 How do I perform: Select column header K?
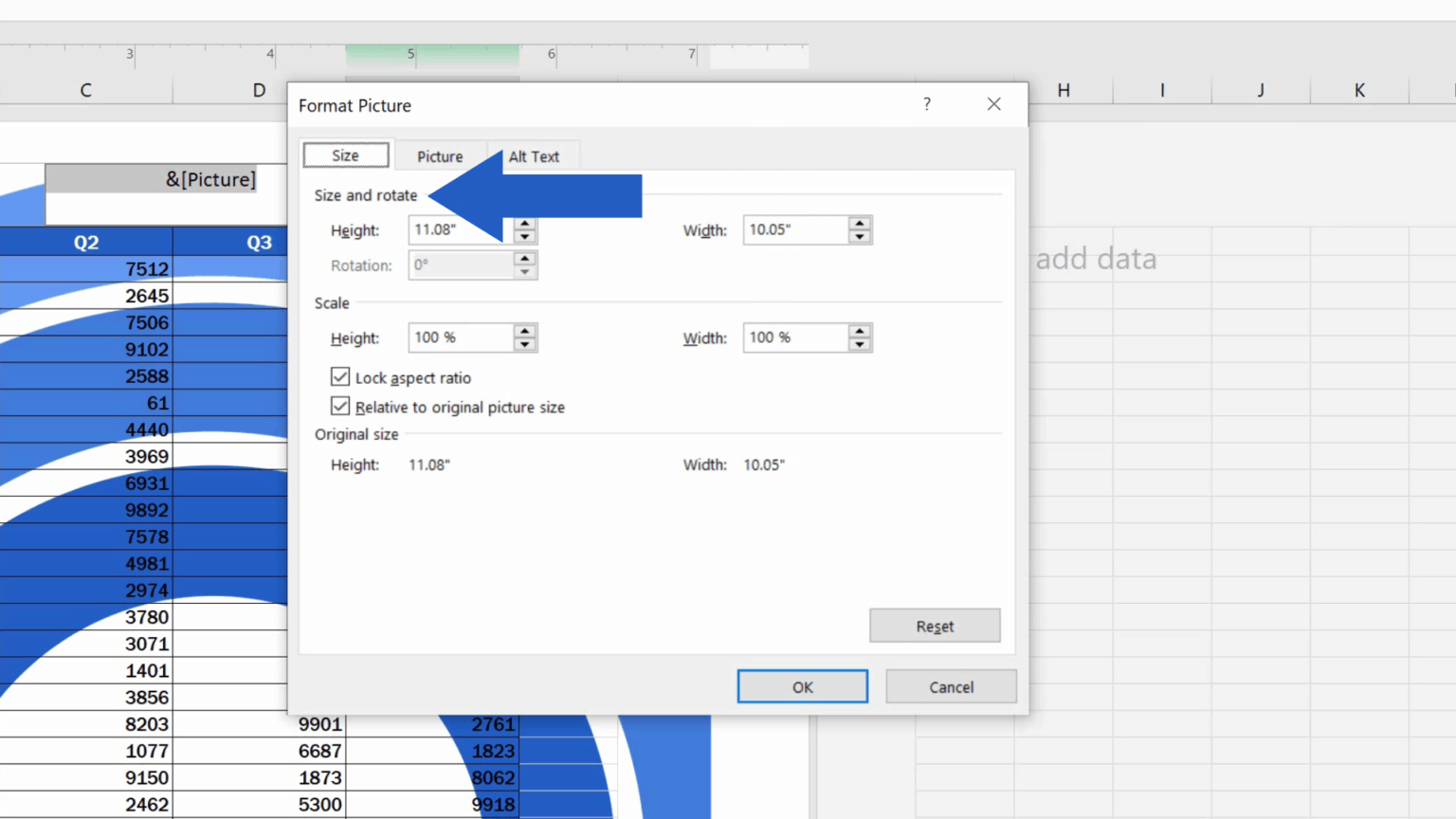pyautogui.click(x=1358, y=90)
